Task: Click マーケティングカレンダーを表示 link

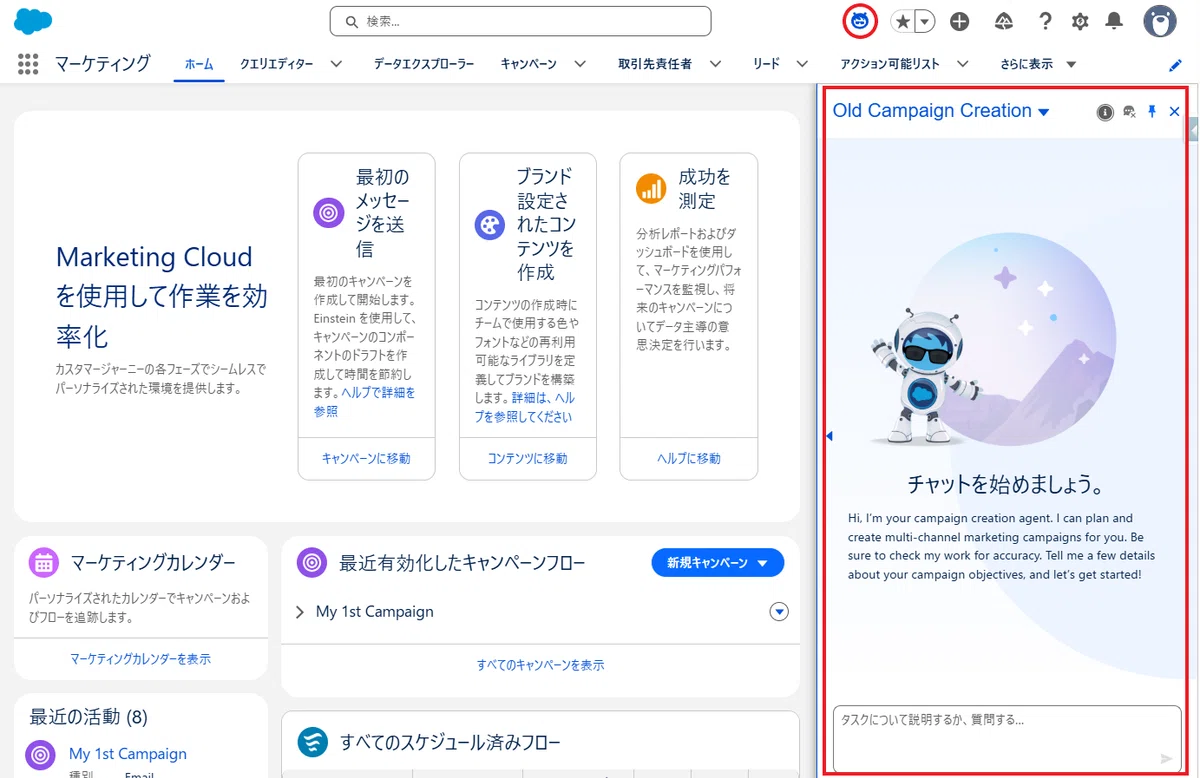Action: (x=141, y=659)
